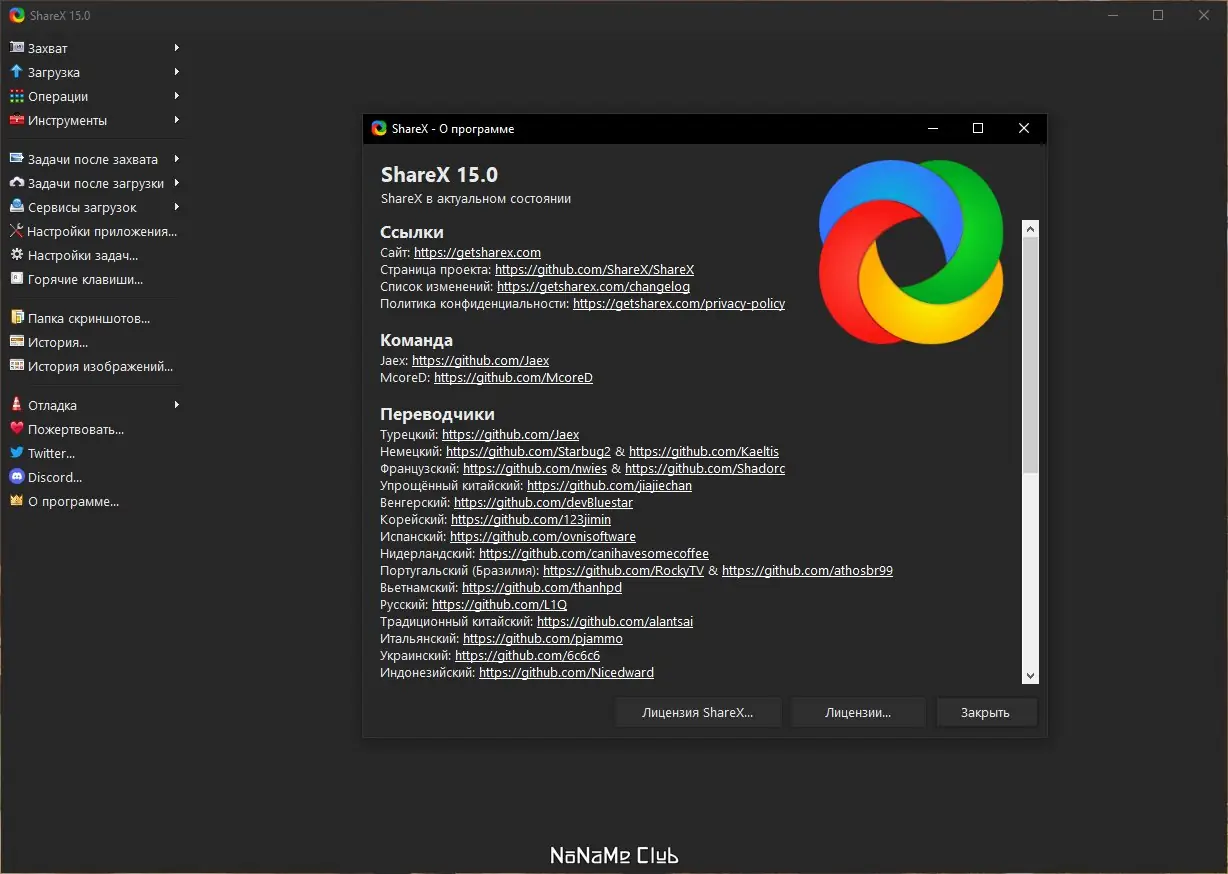Click the large ShareX logo image

coord(911,252)
